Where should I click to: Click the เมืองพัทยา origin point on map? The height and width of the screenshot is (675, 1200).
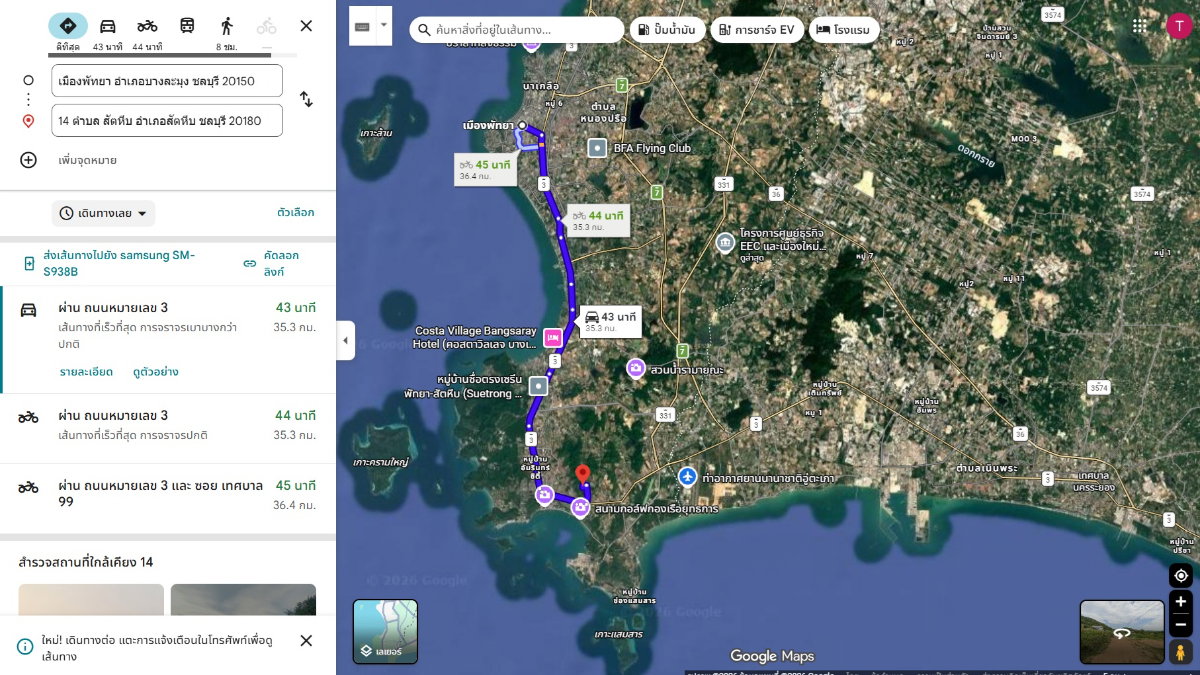(522, 125)
